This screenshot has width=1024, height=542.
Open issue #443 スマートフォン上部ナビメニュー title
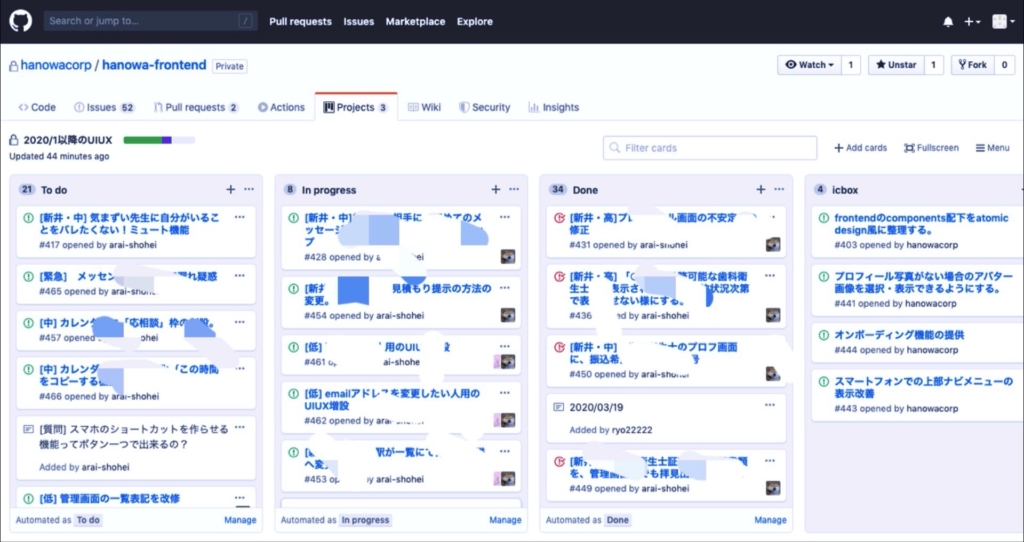click(x=923, y=387)
